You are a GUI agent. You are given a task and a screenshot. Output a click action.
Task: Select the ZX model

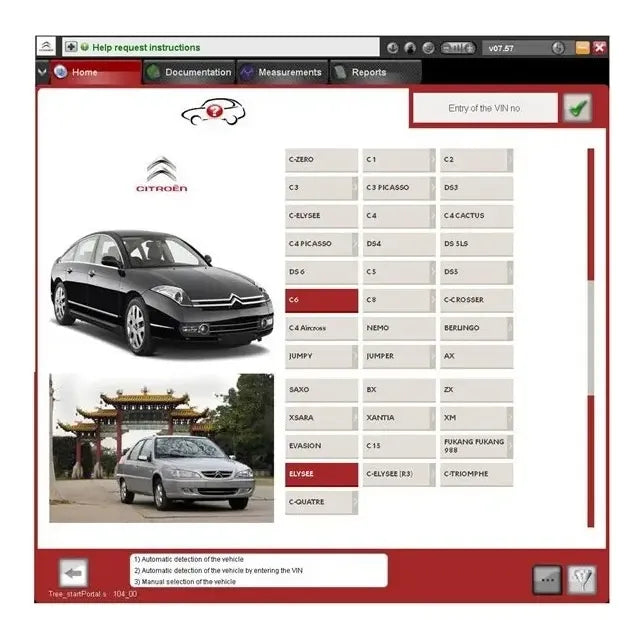(x=476, y=390)
